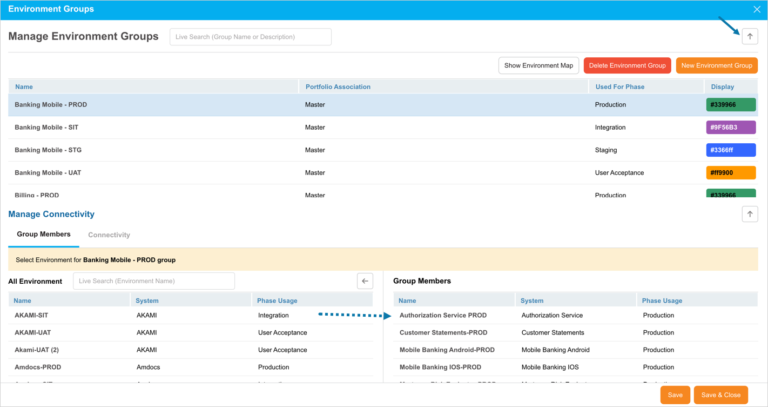
Task: Choose Authorization Service PROD group member
Action: click(442, 315)
